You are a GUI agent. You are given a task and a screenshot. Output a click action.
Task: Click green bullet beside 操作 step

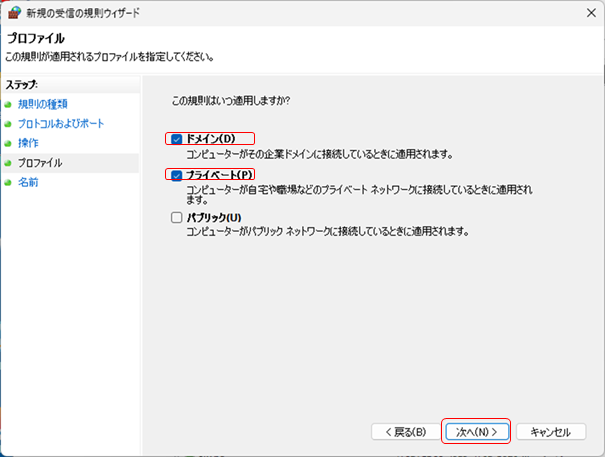tap(8, 143)
